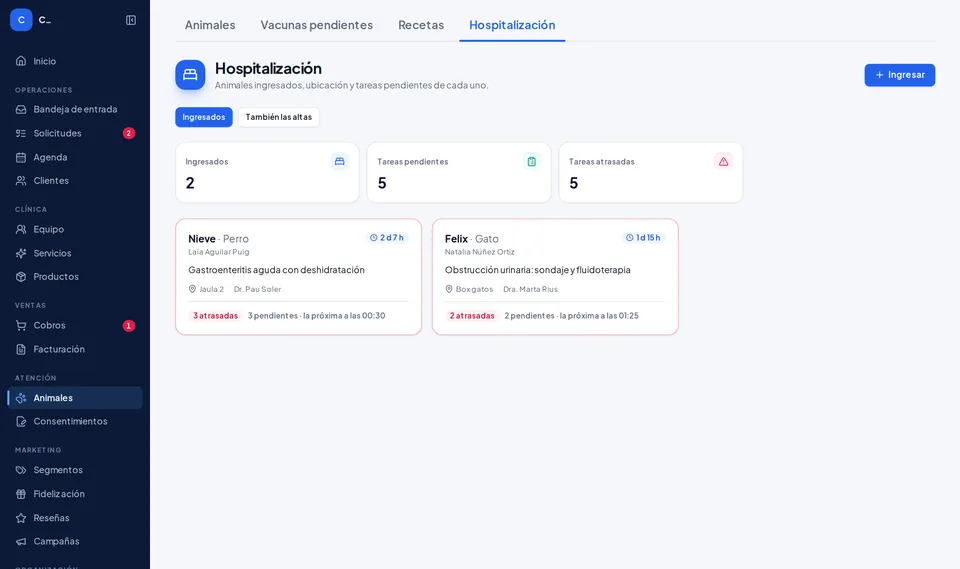Click the Fidelización gift icon
The height and width of the screenshot is (569, 960).
pyautogui.click(x=21, y=494)
